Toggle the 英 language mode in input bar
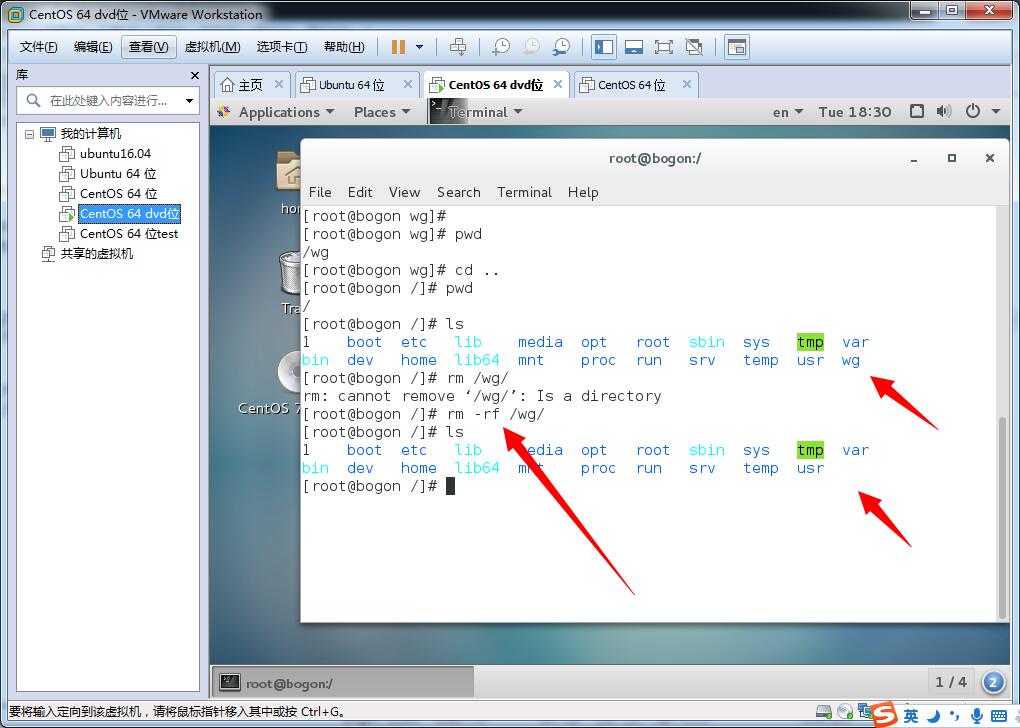Viewport: 1020px width, 728px height. coord(911,716)
